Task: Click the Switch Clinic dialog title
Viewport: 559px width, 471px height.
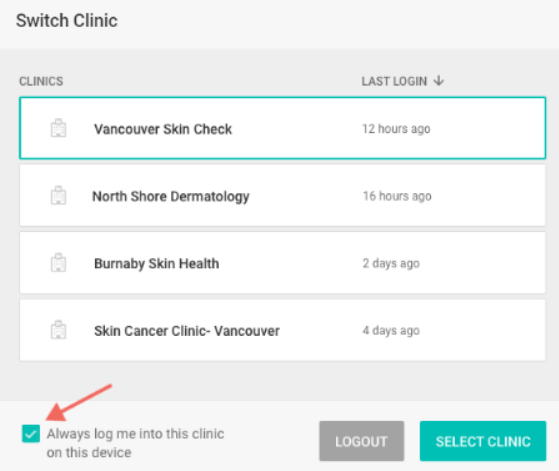Action: (67, 20)
